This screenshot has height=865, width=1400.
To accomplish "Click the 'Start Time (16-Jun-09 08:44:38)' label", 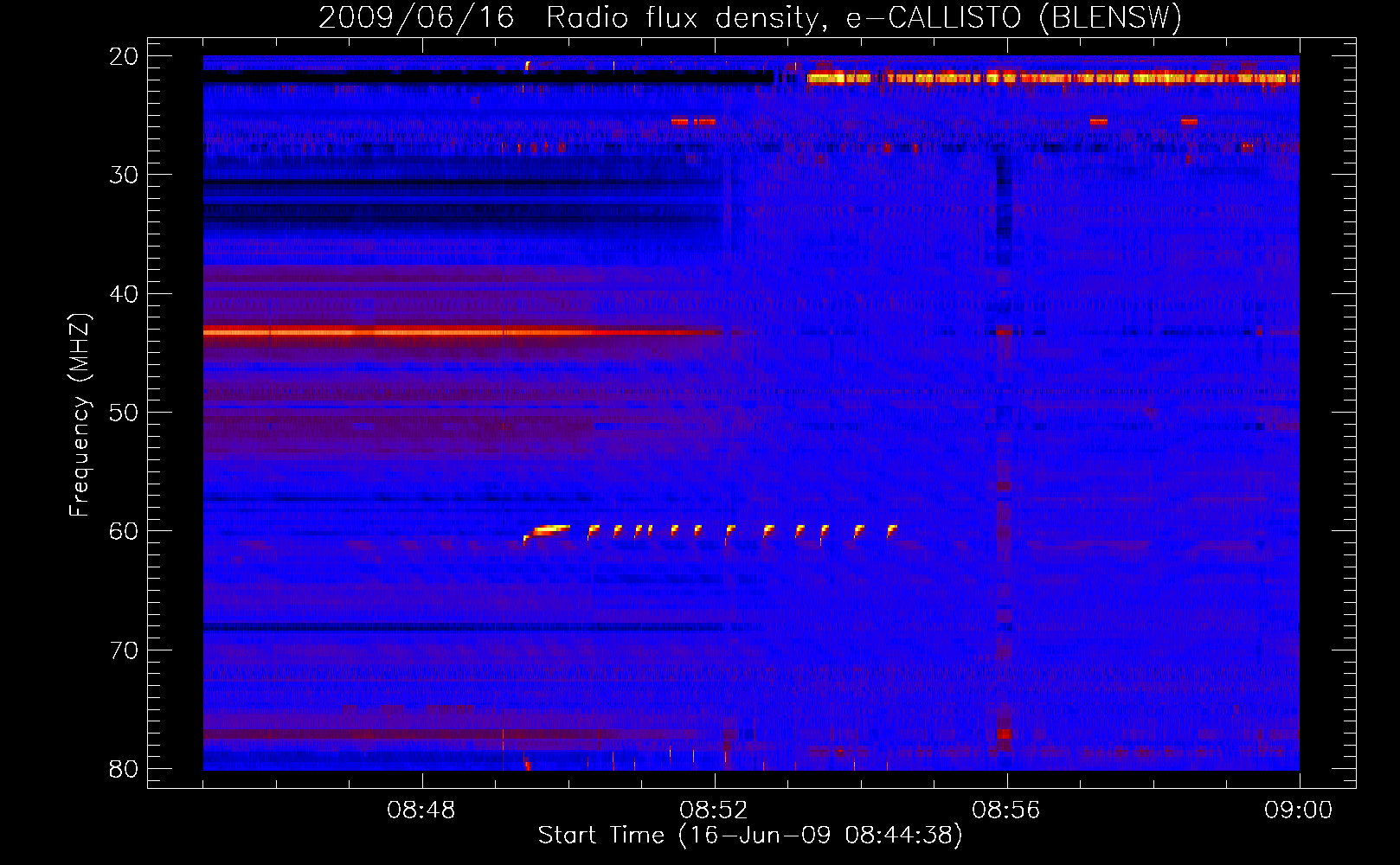I will [750, 836].
